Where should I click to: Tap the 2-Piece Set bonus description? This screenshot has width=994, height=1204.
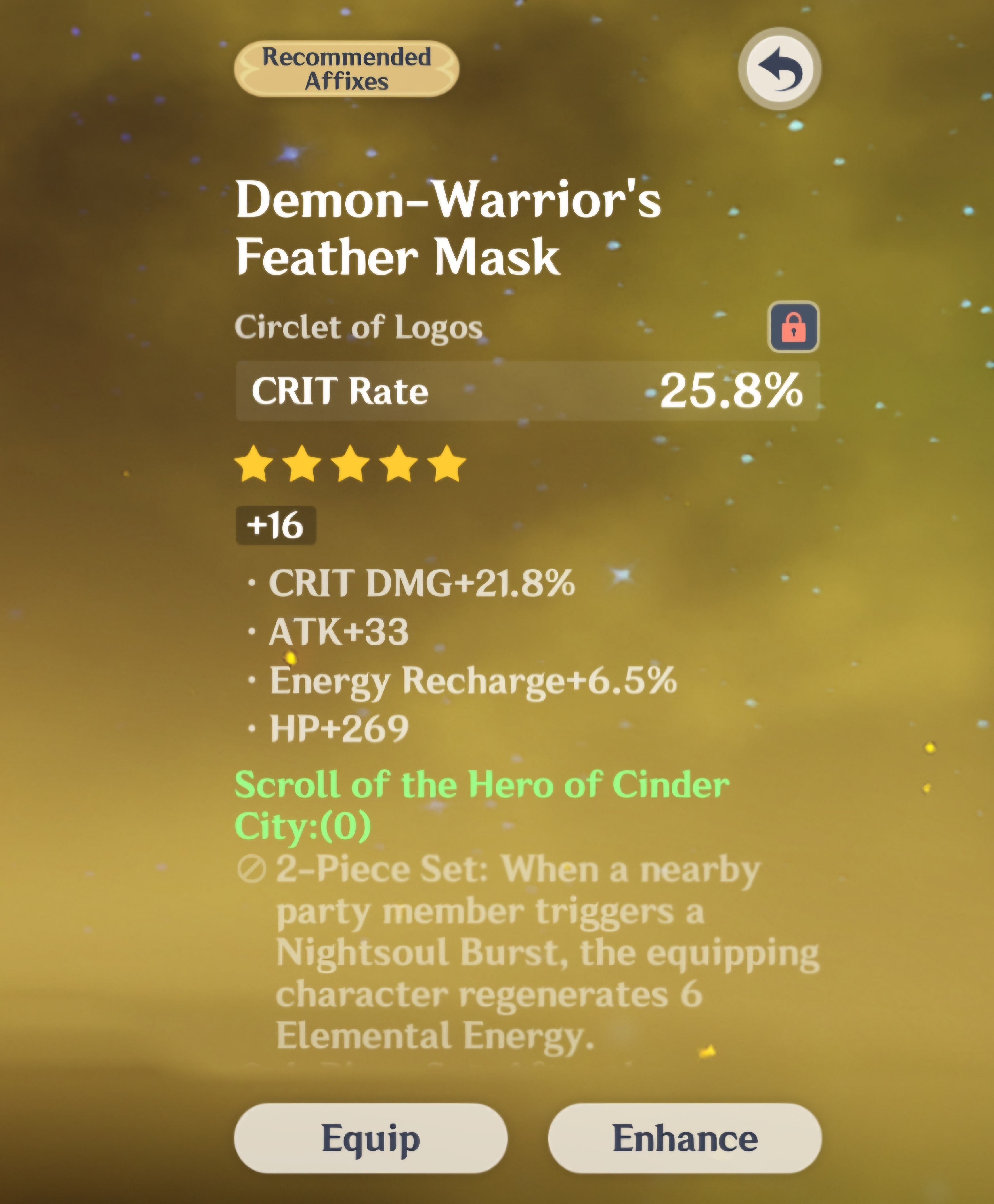click(547, 953)
